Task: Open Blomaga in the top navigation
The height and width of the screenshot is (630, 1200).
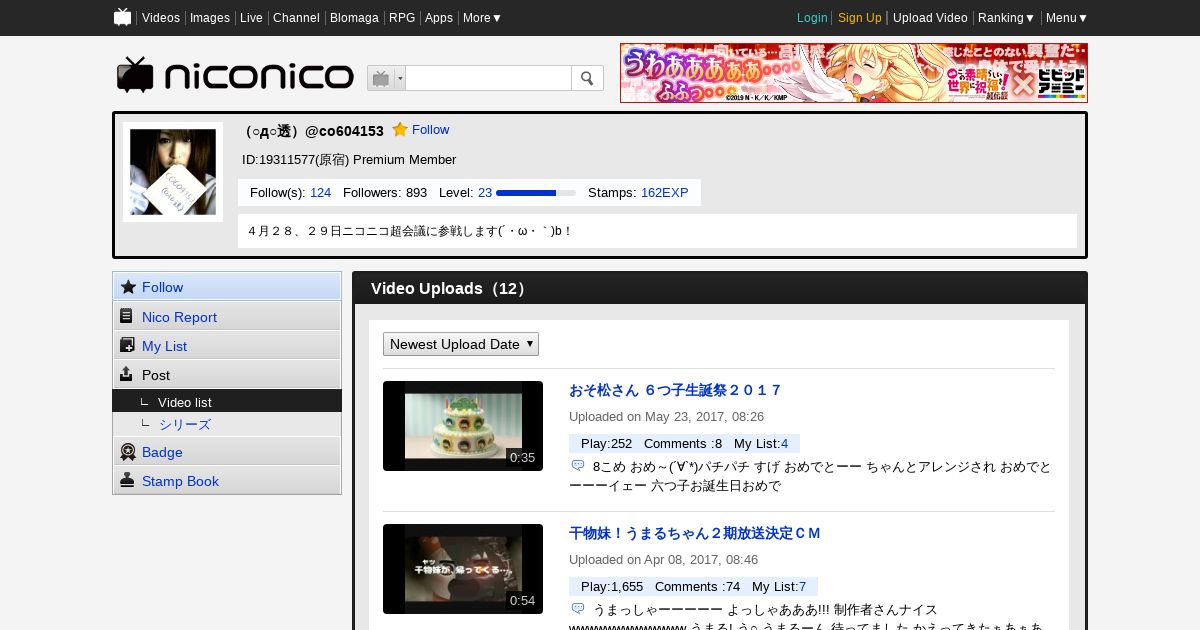Action: [354, 18]
